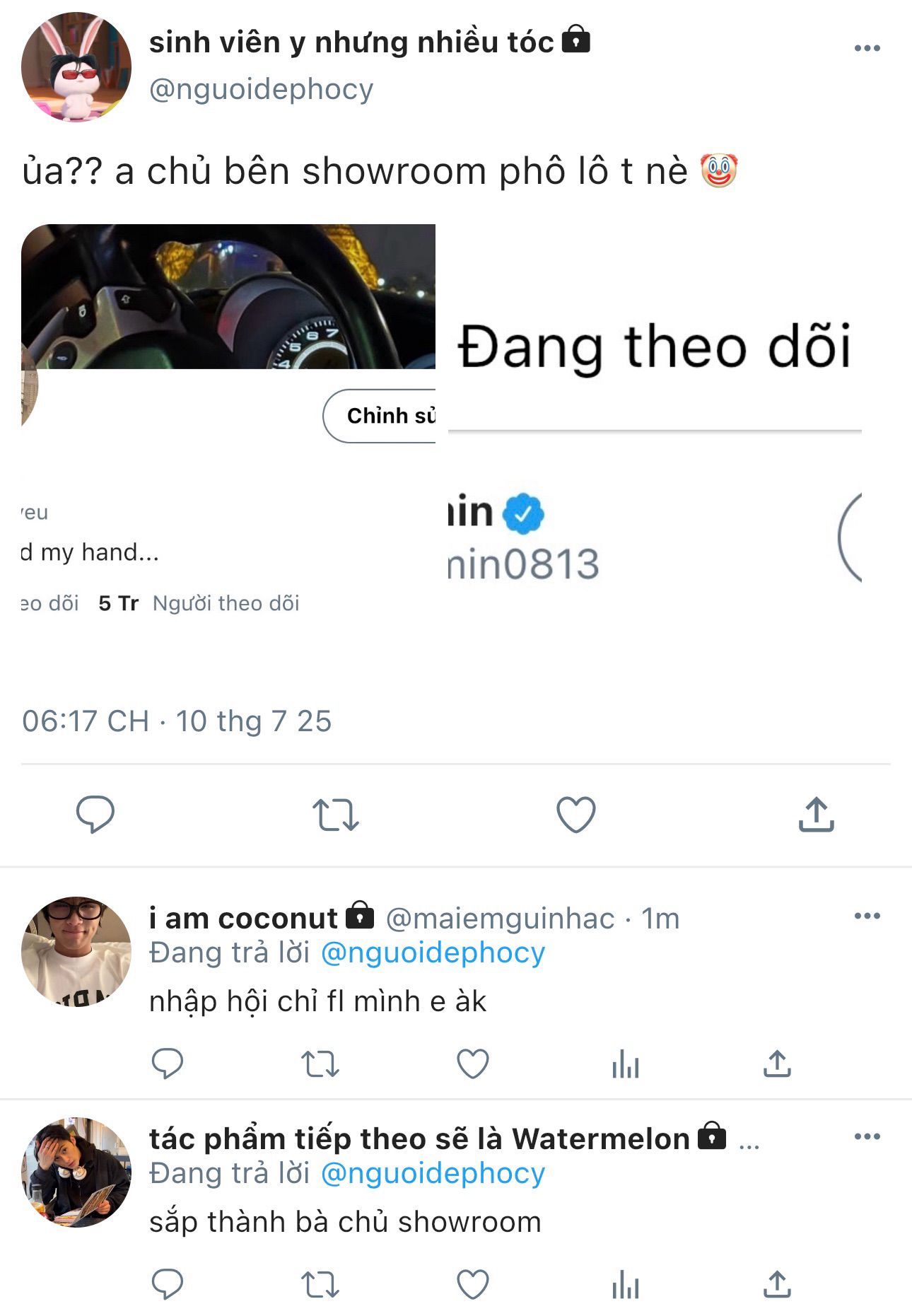
Task: Open more options on the Watermelon reply
Action: (x=867, y=1136)
